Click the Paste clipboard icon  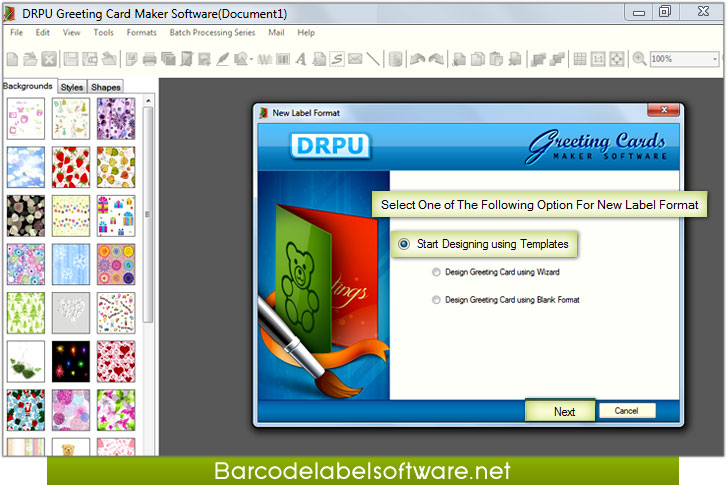[496, 59]
